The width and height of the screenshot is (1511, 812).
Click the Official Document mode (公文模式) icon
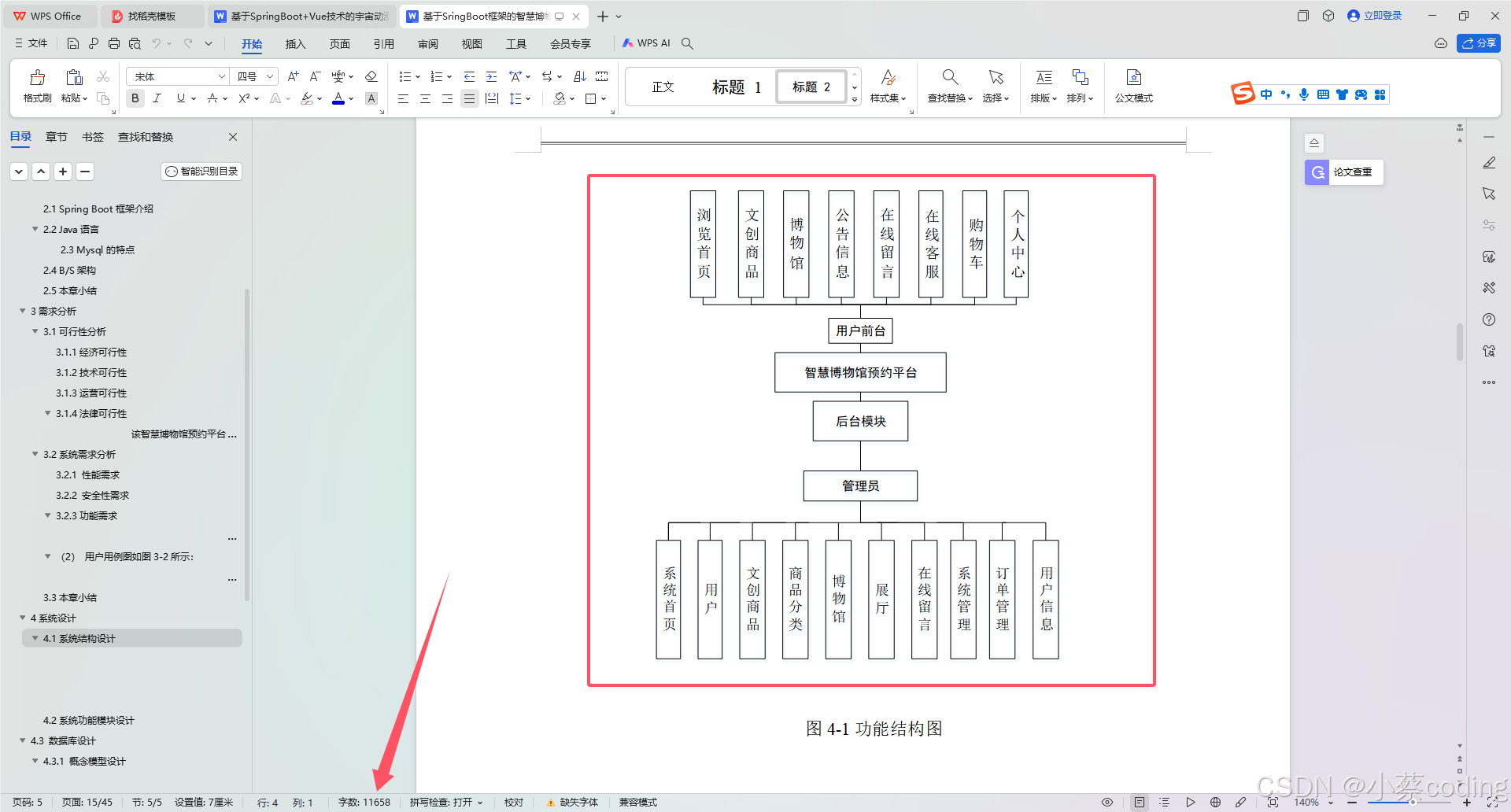tap(1134, 77)
